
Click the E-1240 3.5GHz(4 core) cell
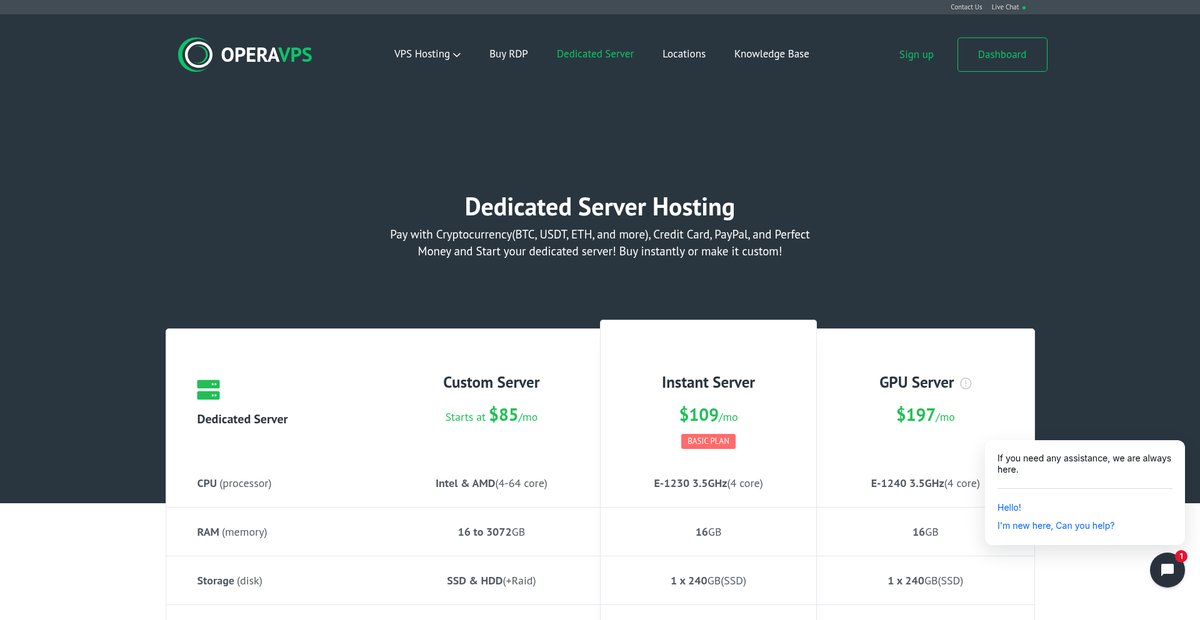click(x=925, y=483)
